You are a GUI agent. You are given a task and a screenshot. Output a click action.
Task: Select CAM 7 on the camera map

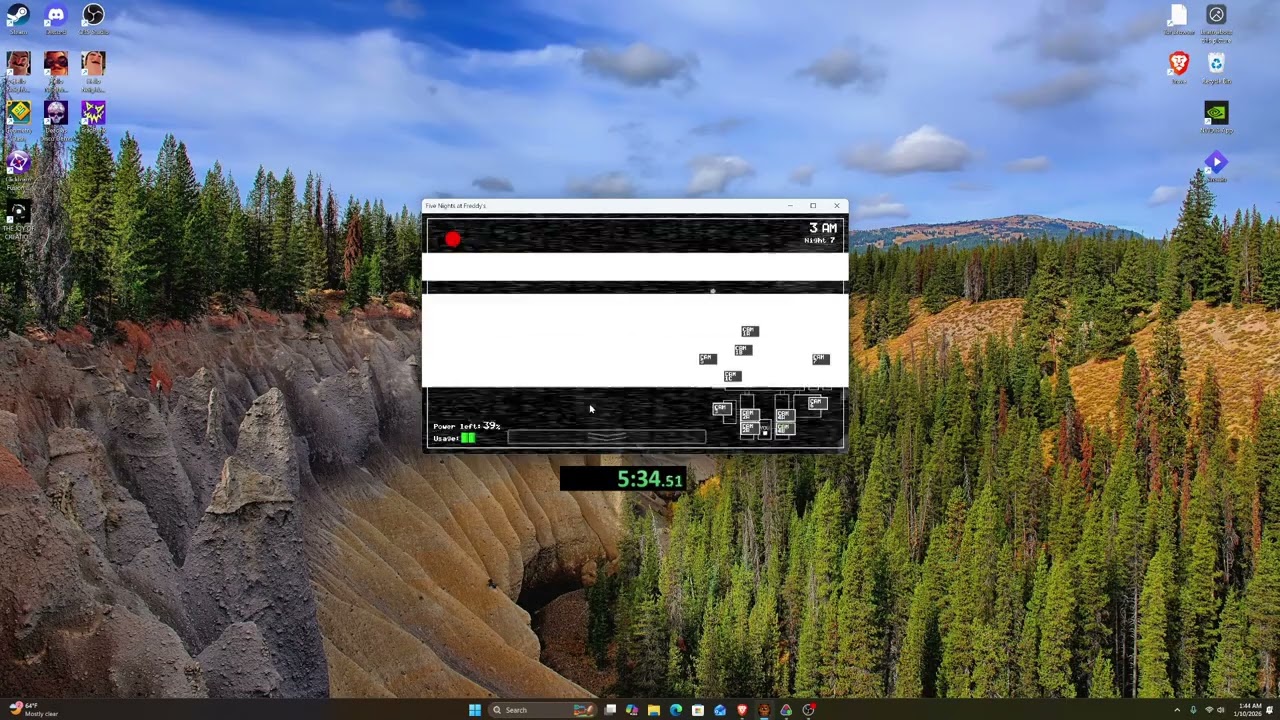pyautogui.click(x=820, y=359)
